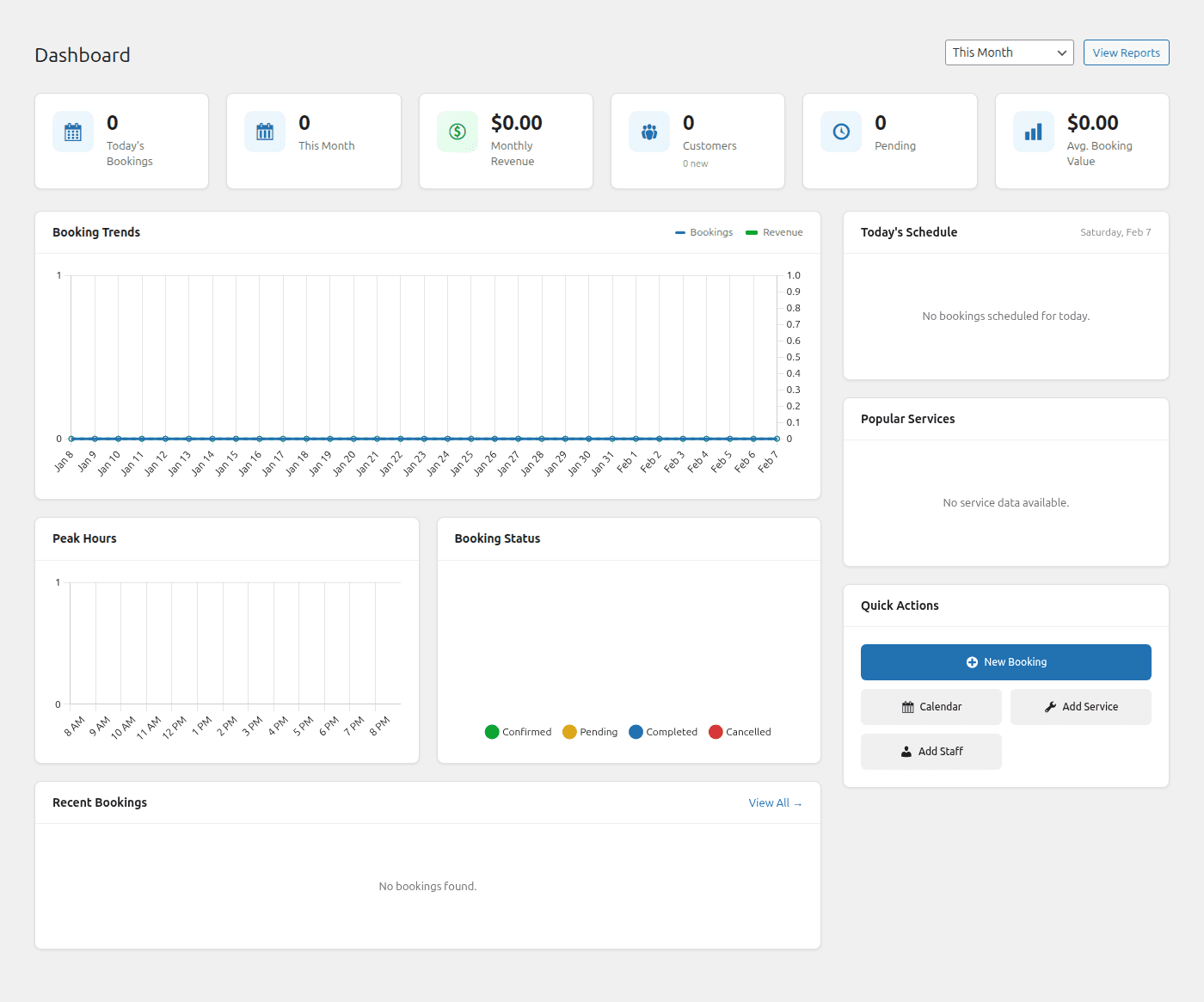Click the View Reports button
1204x1002 pixels.
pos(1126,52)
